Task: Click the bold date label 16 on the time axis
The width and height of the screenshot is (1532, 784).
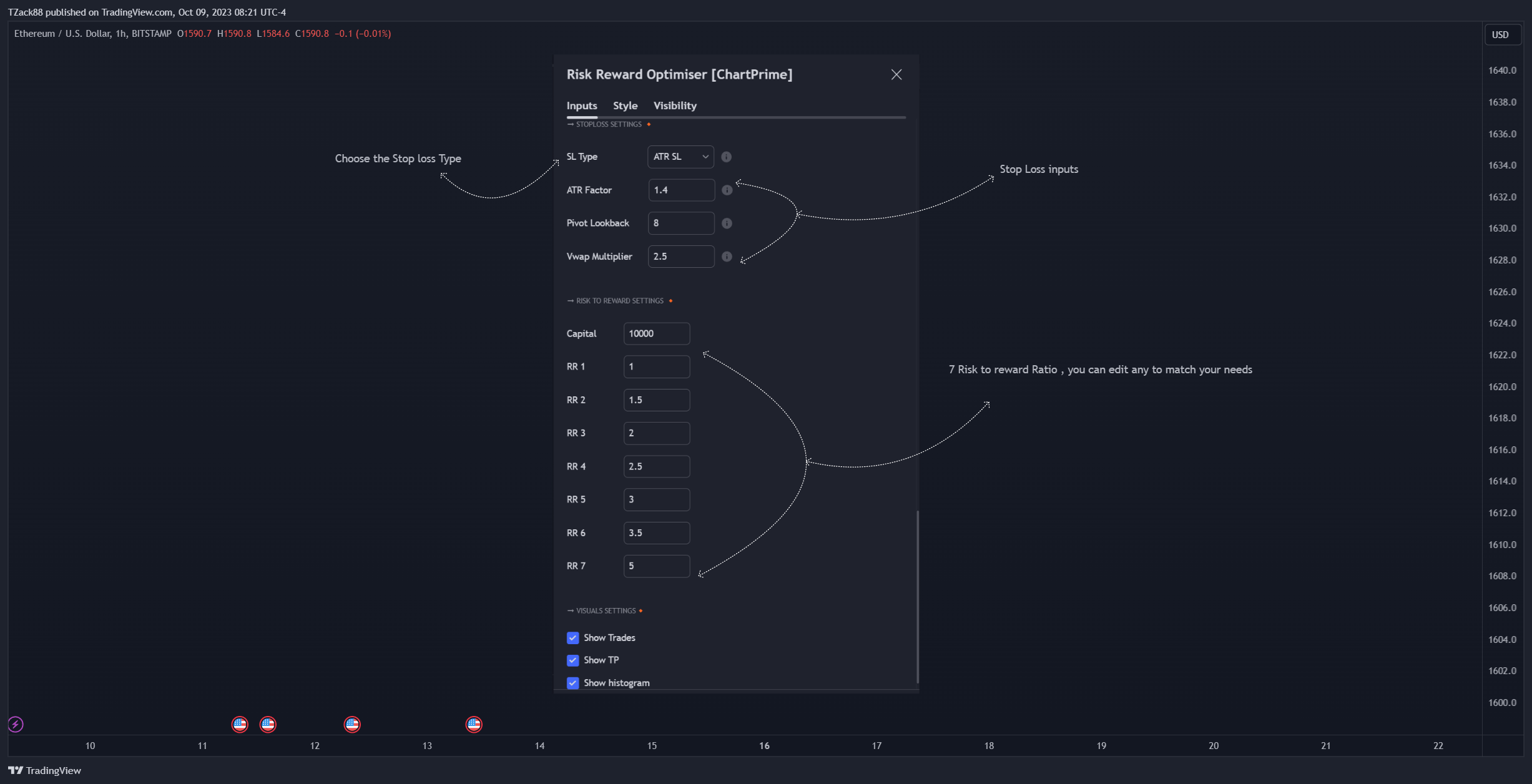Action: [x=764, y=746]
